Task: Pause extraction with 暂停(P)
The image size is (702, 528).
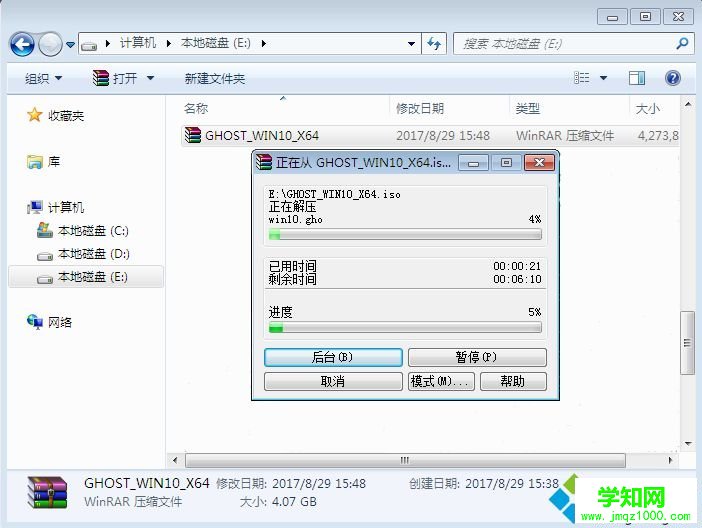Action: pyautogui.click(x=477, y=357)
